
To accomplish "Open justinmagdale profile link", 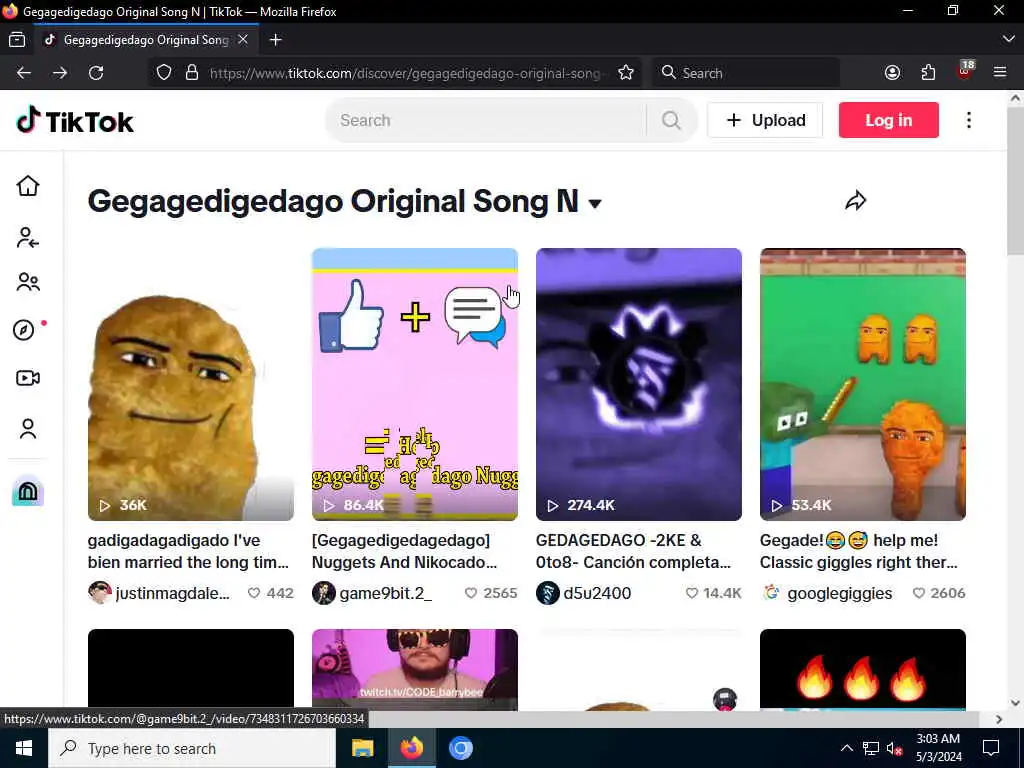I will pyautogui.click(x=159, y=593).
